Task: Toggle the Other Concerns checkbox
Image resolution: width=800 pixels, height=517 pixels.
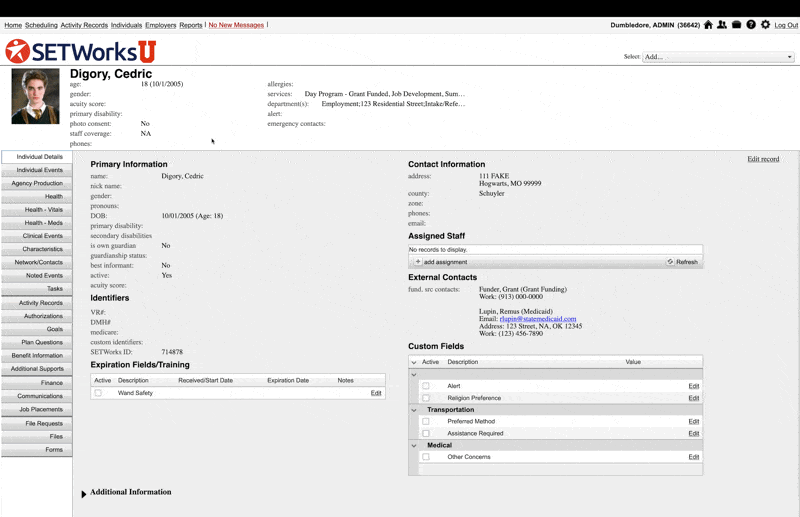Action: pyautogui.click(x=426, y=457)
